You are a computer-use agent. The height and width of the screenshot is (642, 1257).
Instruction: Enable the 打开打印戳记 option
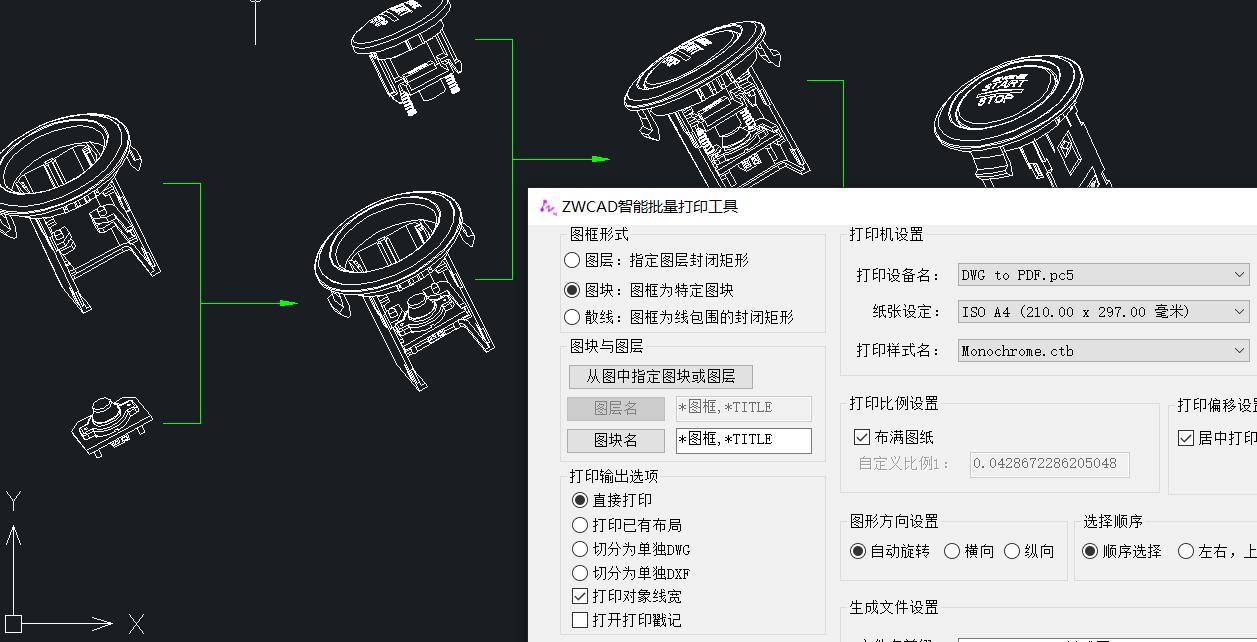[x=580, y=618]
